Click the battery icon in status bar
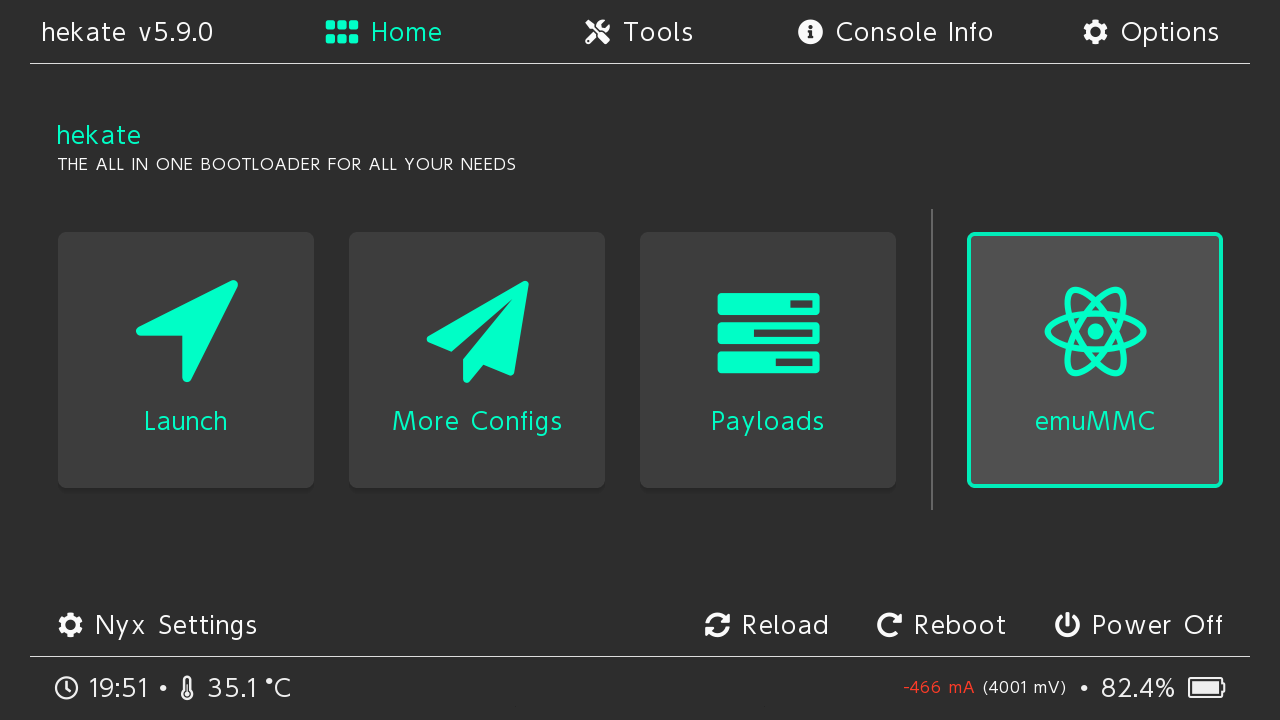This screenshot has width=1280, height=720. click(1207, 688)
